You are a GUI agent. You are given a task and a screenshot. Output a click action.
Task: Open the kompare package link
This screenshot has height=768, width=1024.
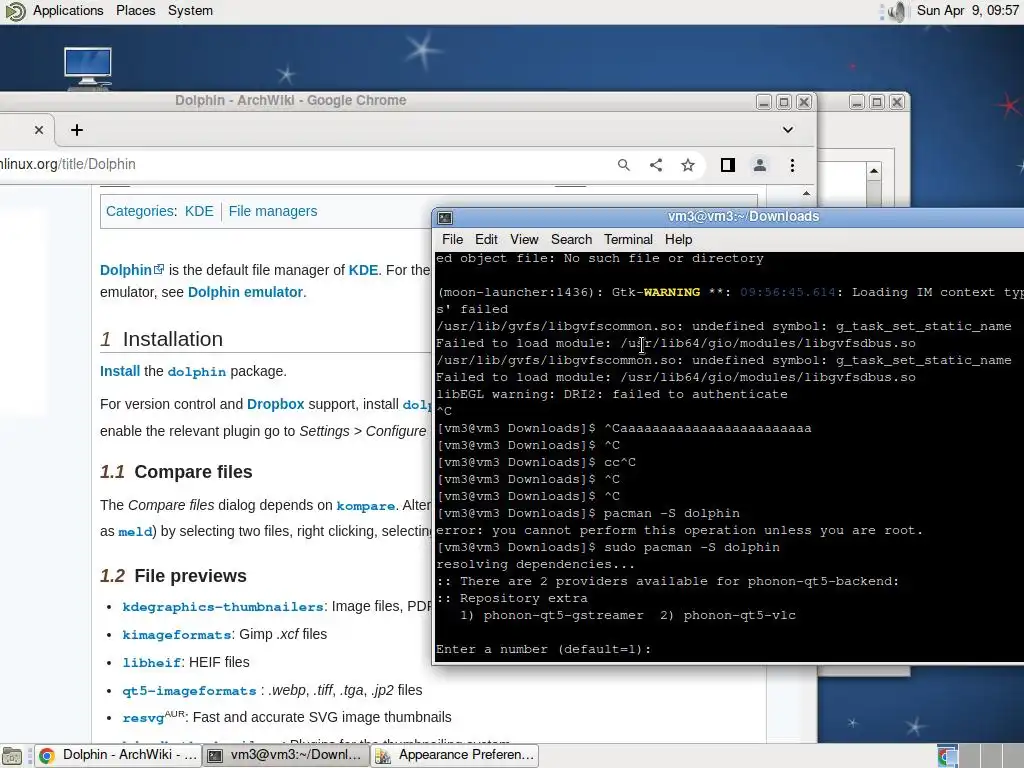[366, 505]
